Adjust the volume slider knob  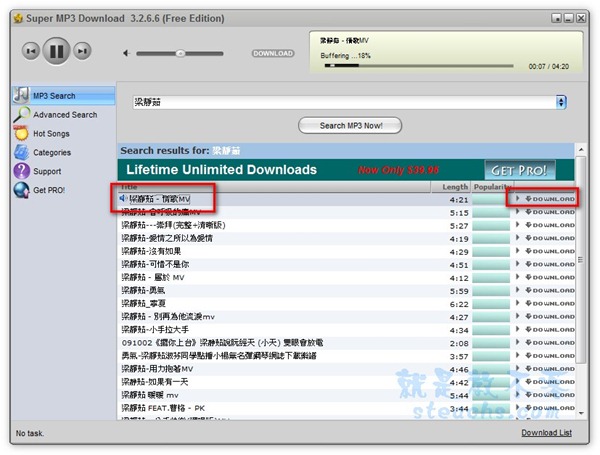tap(180, 53)
